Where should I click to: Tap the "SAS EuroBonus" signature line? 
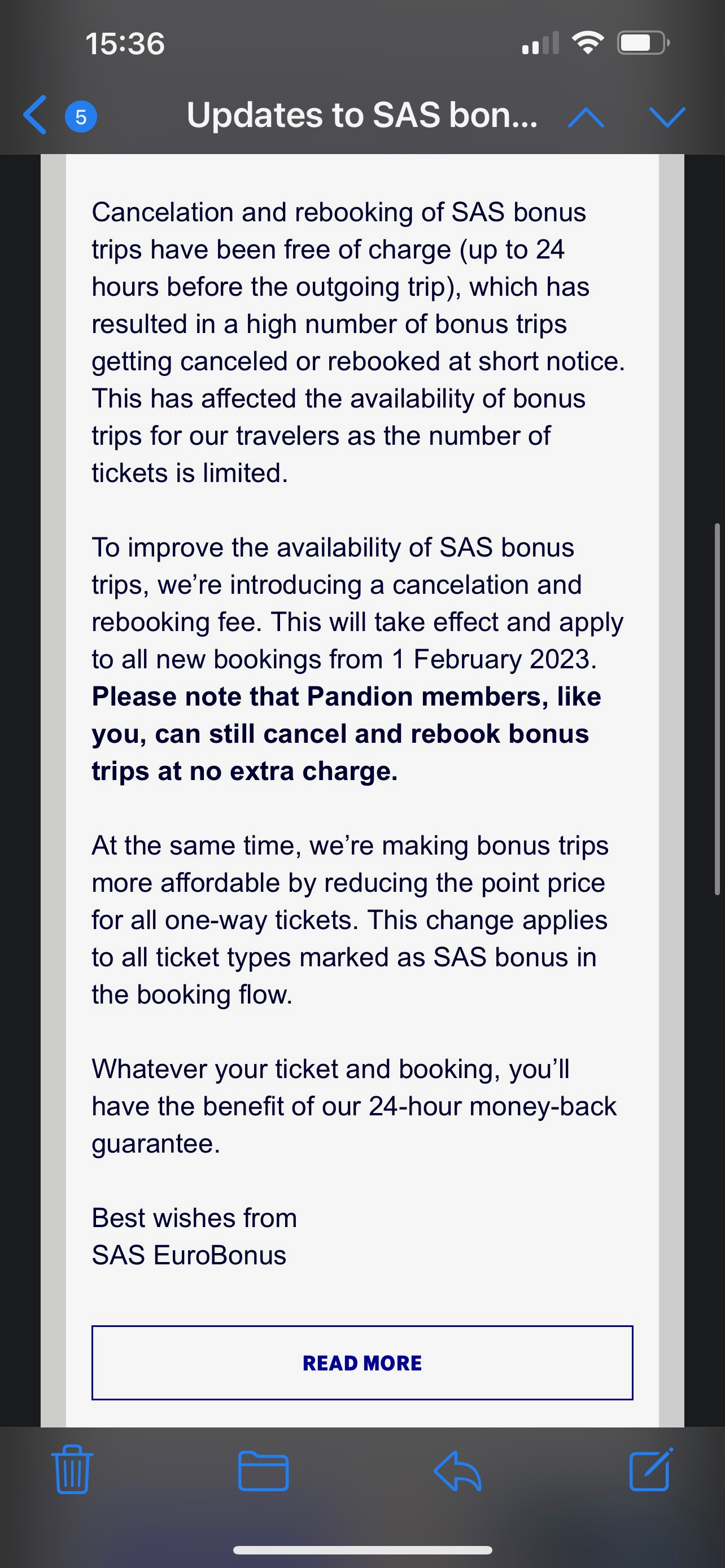[x=189, y=1255]
